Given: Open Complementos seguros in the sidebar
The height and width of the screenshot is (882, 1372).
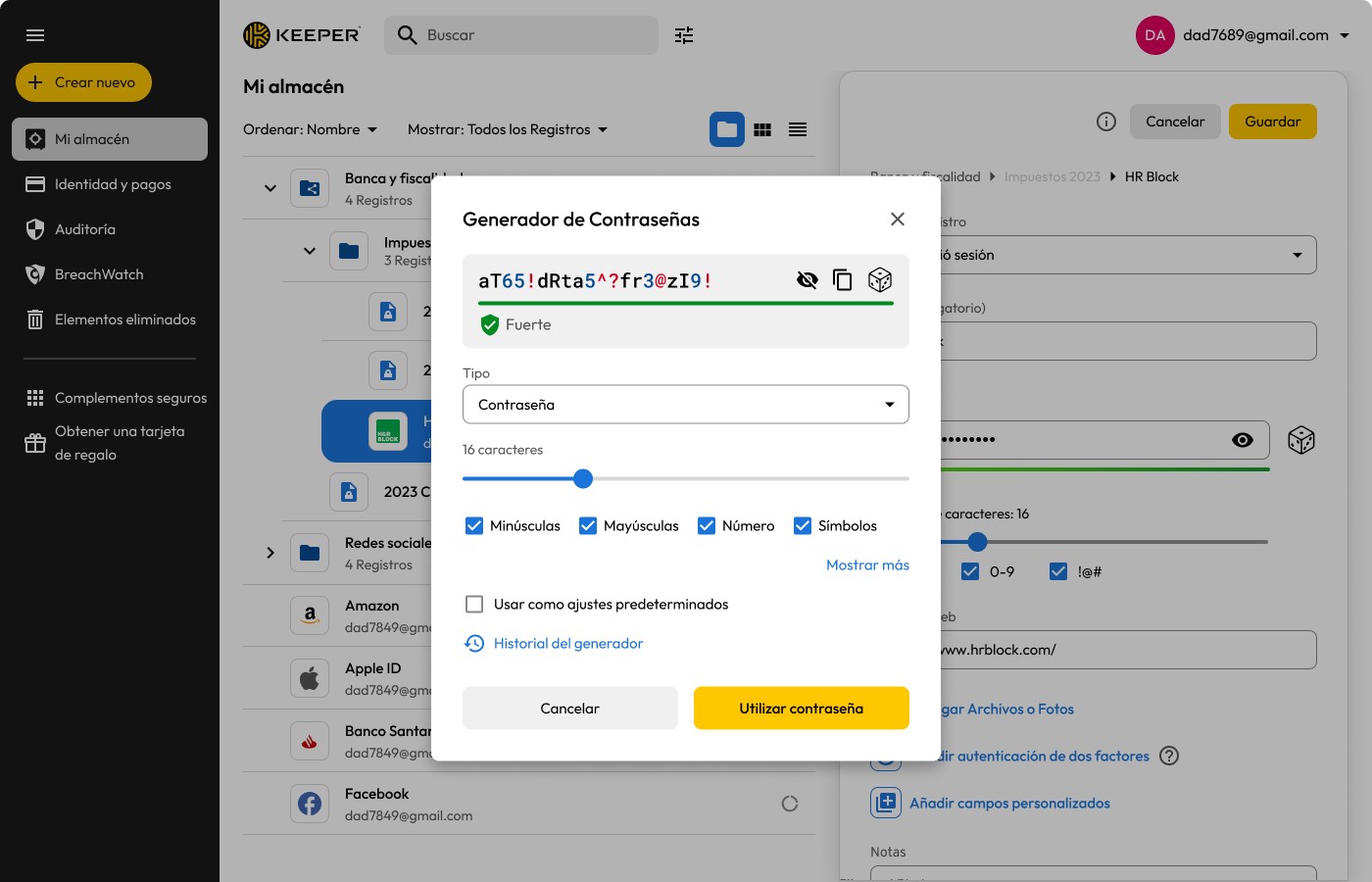Looking at the screenshot, I should coord(110,398).
